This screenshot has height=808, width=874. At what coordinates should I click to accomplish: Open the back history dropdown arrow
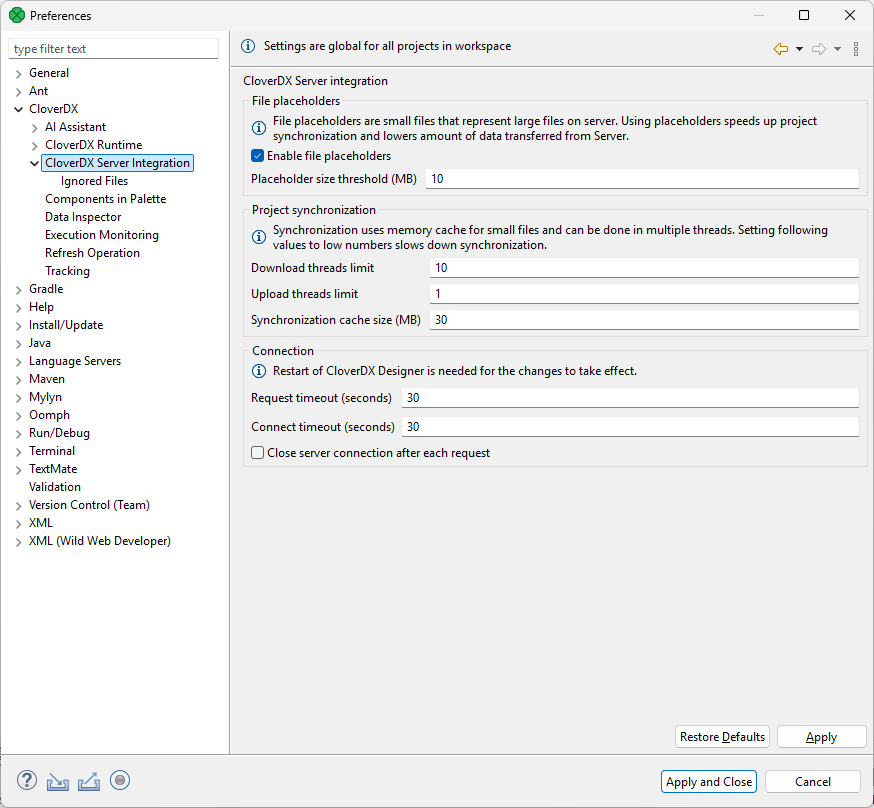point(799,49)
